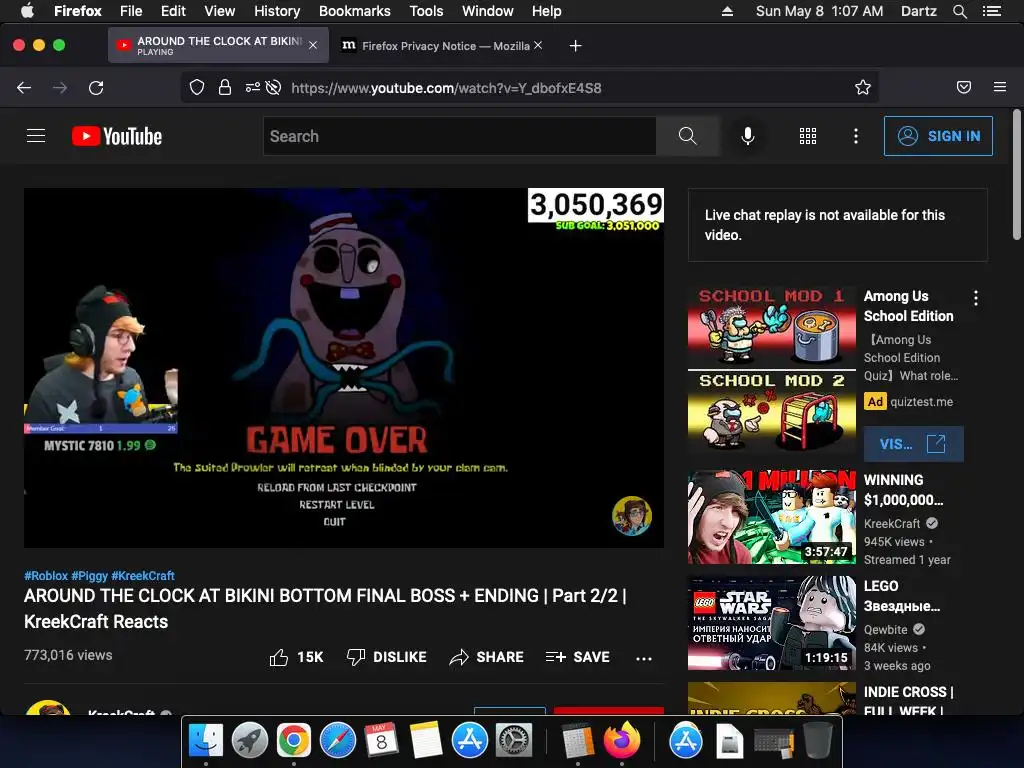The image size is (1024, 768).
Task: Open Spotlight search in menu bar
Action: click(x=959, y=11)
